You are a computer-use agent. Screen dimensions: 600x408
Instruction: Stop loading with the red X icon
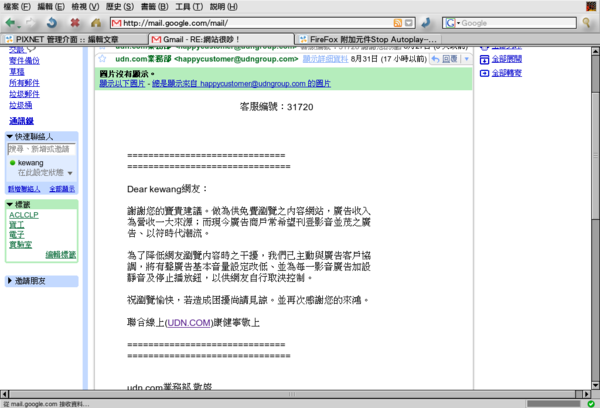click(x=75, y=23)
